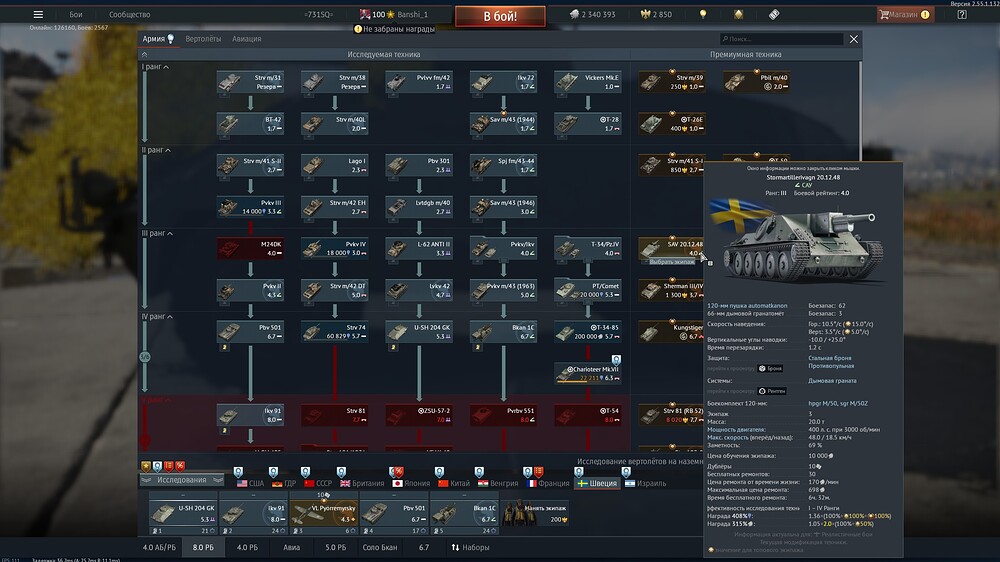The height and width of the screenshot is (562, 1000).
Task: Open the help question mark icon
Action: (962, 14)
